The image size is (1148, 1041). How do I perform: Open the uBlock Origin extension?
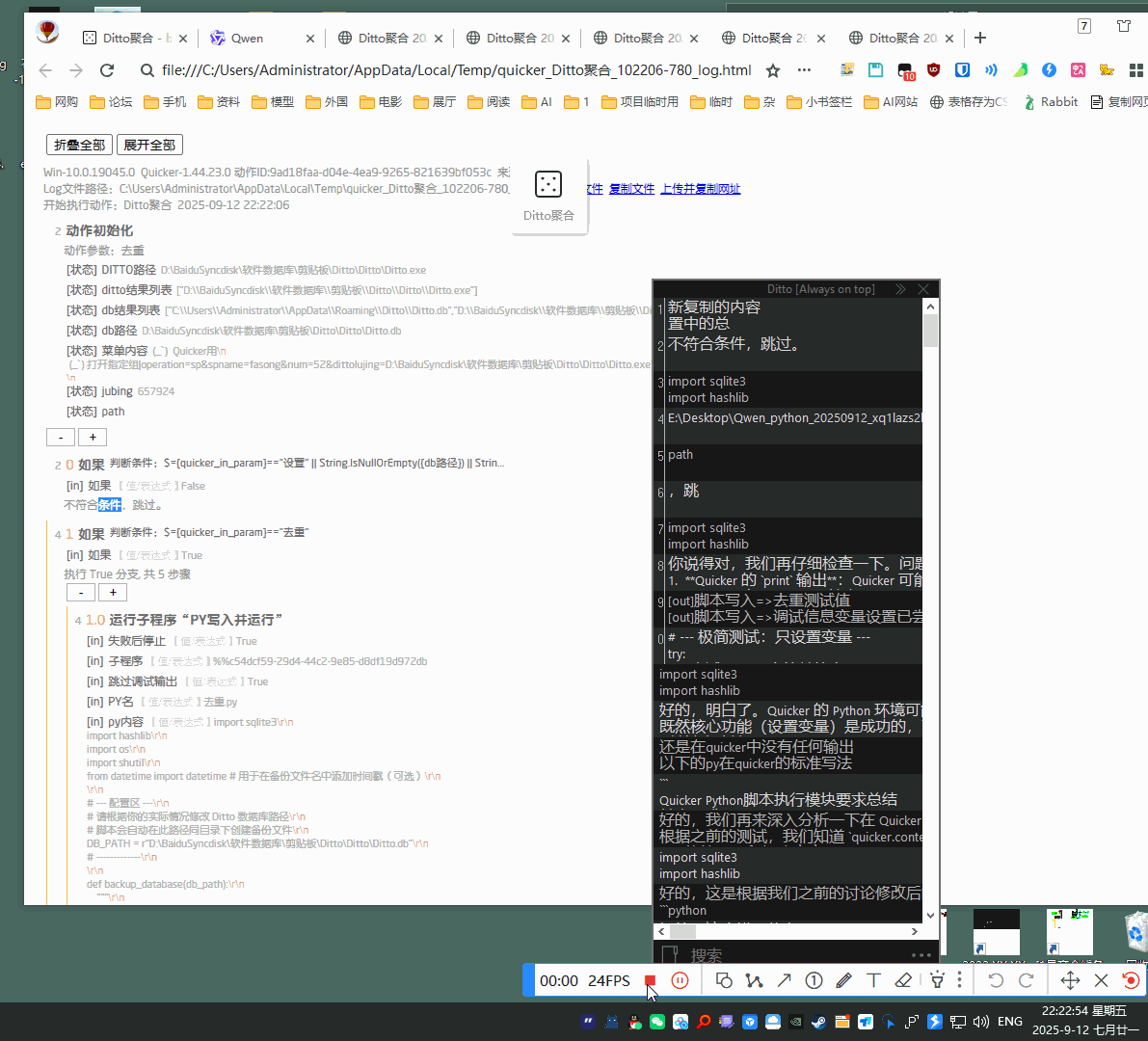coord(933,70)
